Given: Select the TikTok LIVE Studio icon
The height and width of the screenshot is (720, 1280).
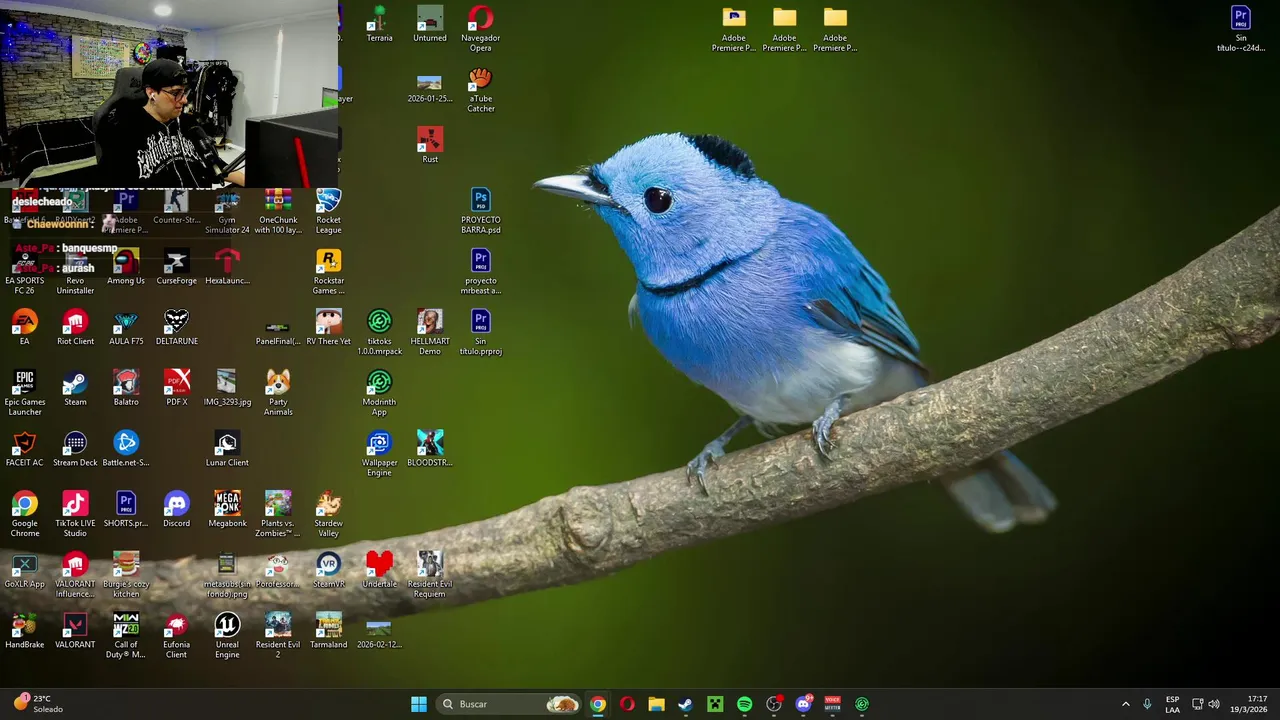Looking at the screenshot, I should point(75,515).
